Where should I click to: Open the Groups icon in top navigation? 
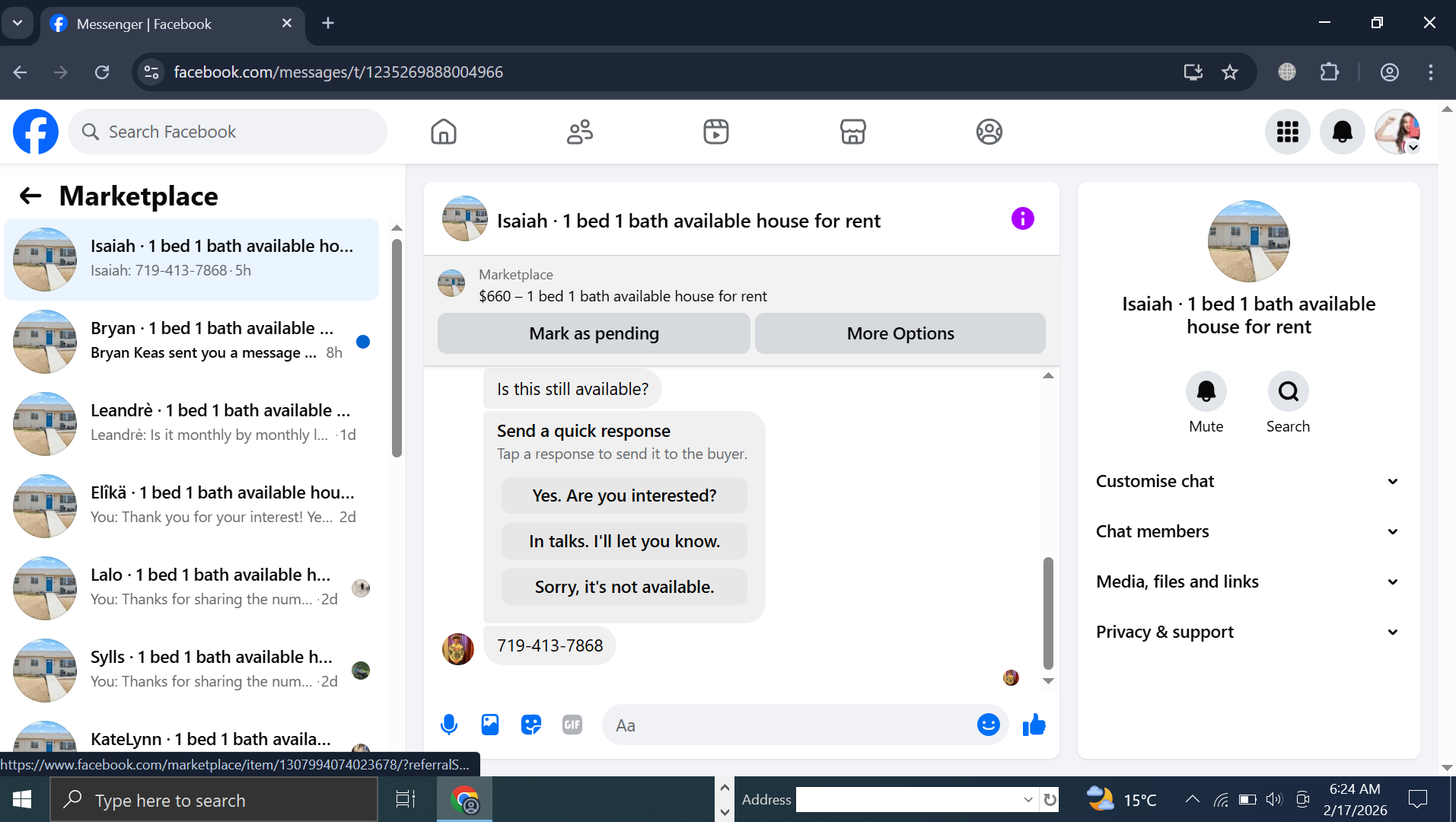tap(989, 132)
